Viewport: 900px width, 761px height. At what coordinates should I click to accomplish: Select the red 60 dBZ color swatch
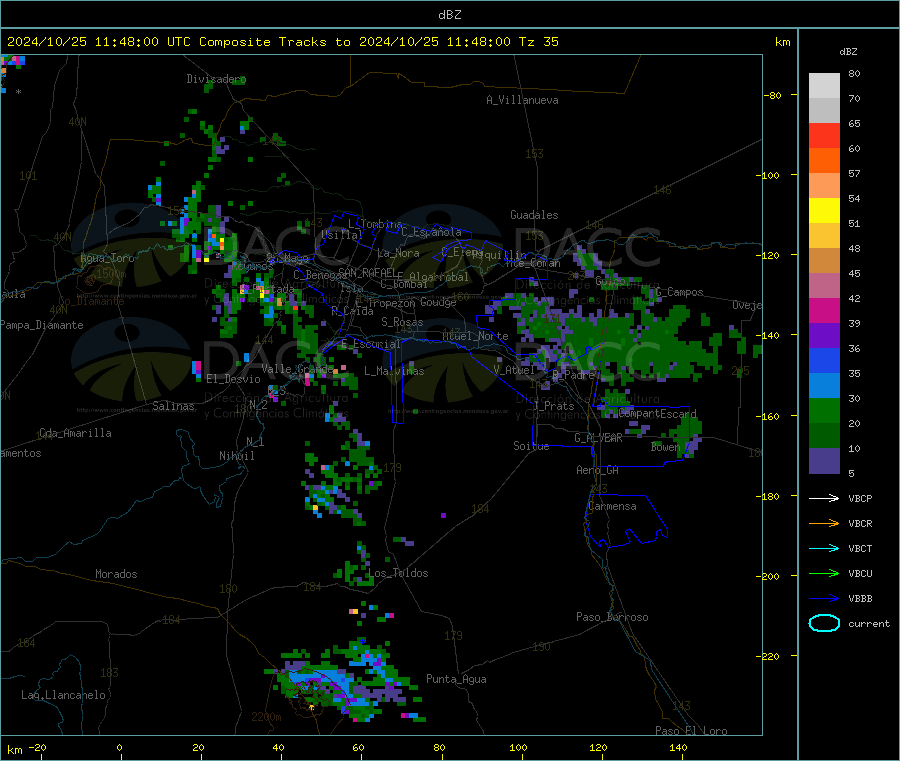(824, 135)
